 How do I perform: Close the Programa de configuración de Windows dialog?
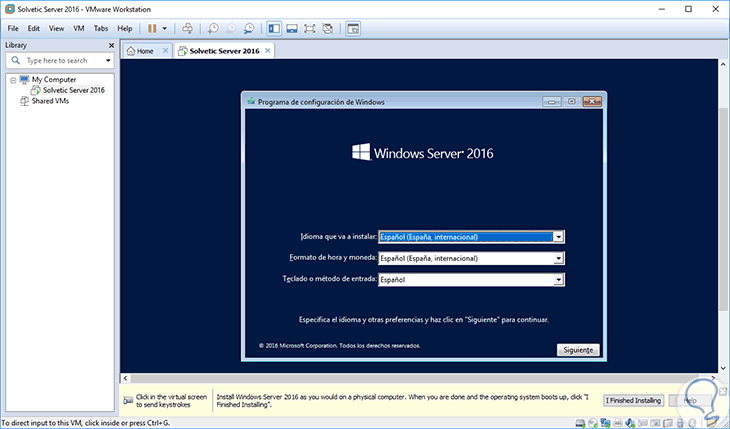pos(592,101)
